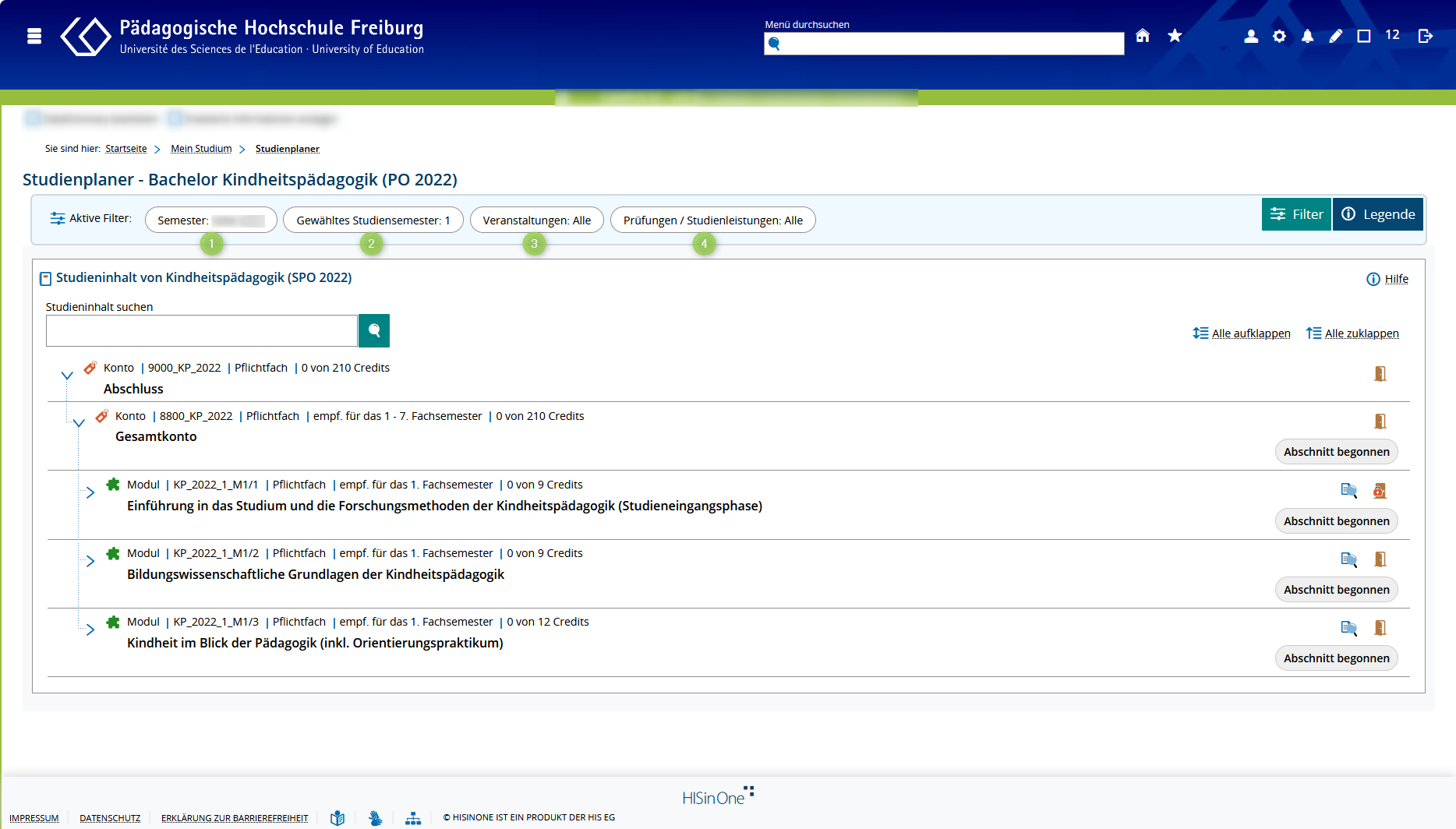Show details for module KP_2022_1_M1/2
Screen dimensions: 1456x829
(x=1348, y=559)
